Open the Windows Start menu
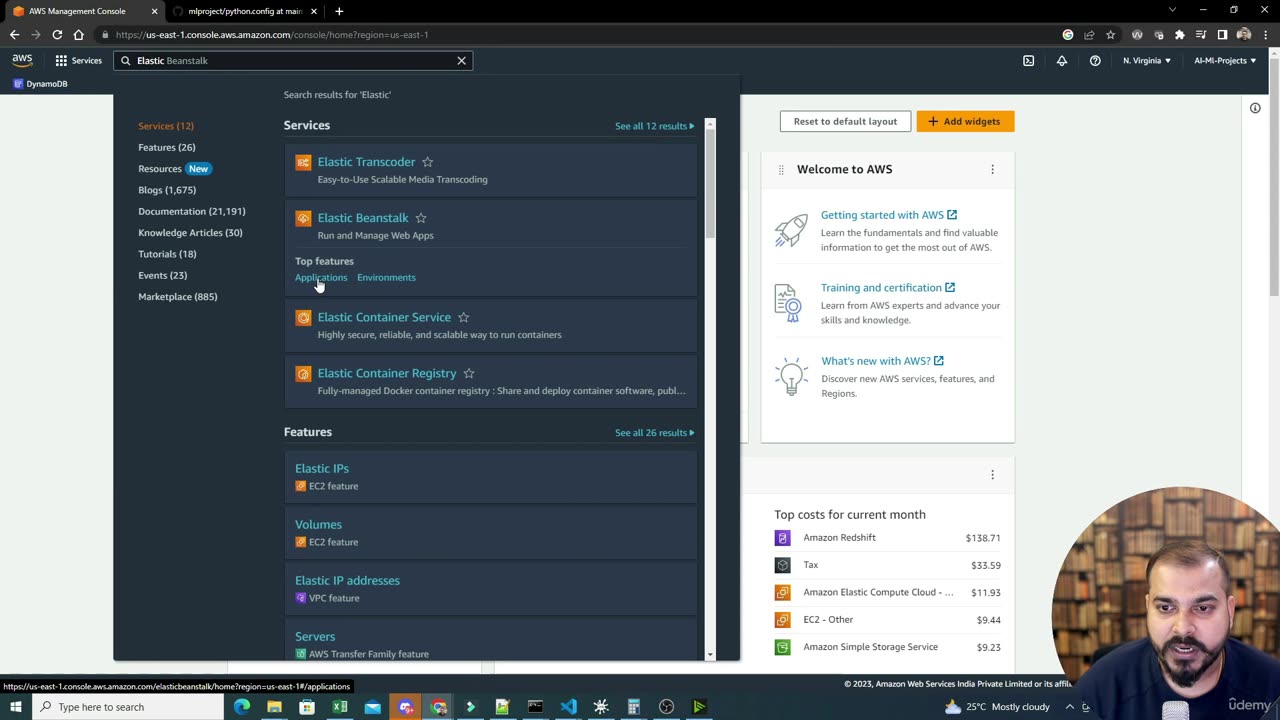The height and width of the screenshot is (720, 1280). pos(15,707)
